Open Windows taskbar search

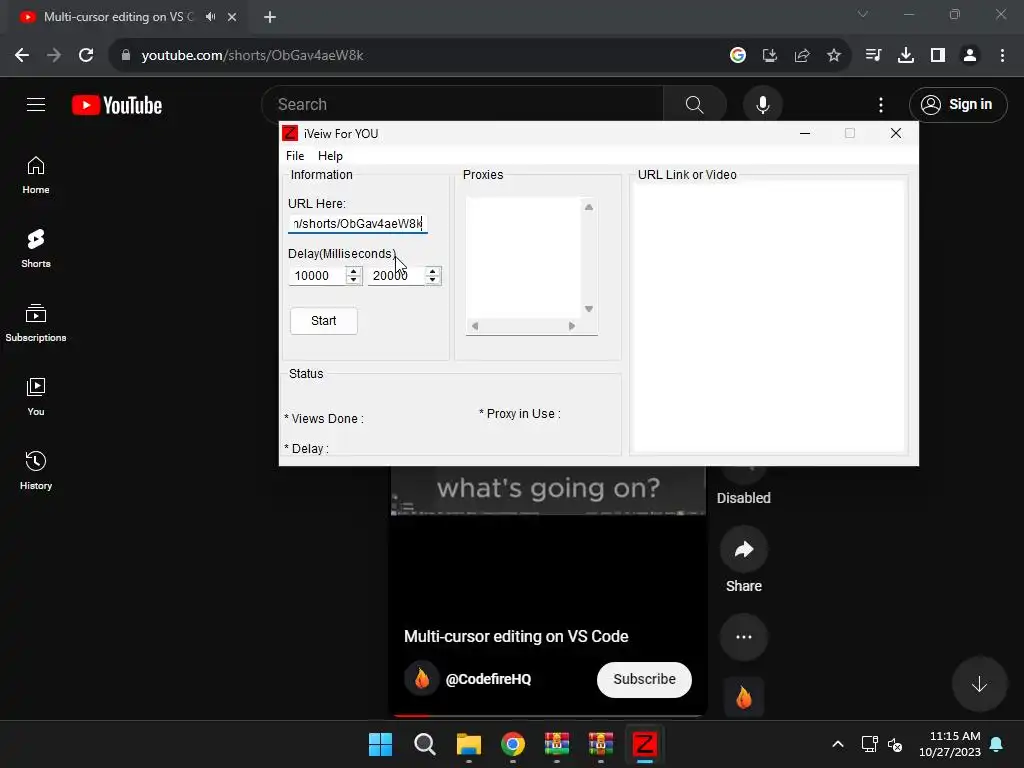pos(424,744)
